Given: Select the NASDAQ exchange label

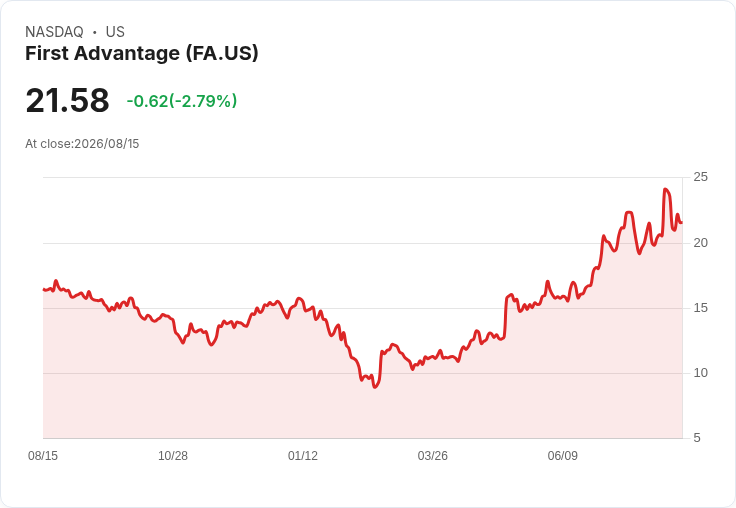Looking at the screenshot, I should pos(54,31).
